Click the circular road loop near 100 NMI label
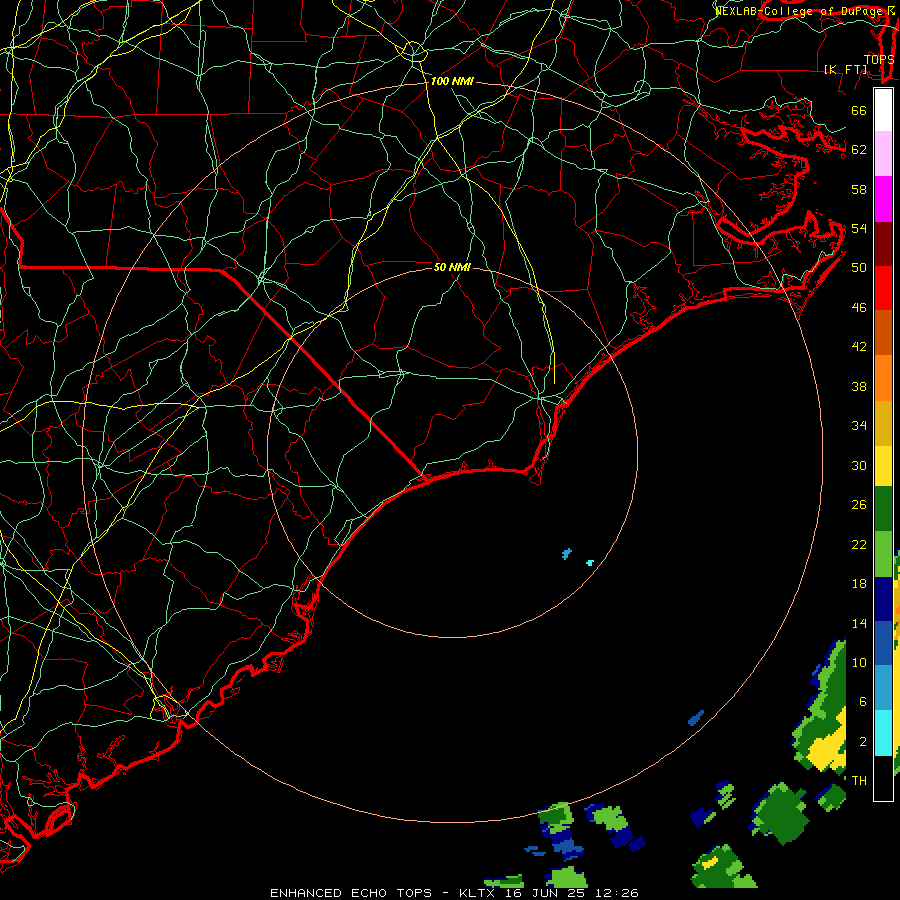The image size is (900, 900). pyautogui.click(x=413, y=51)
